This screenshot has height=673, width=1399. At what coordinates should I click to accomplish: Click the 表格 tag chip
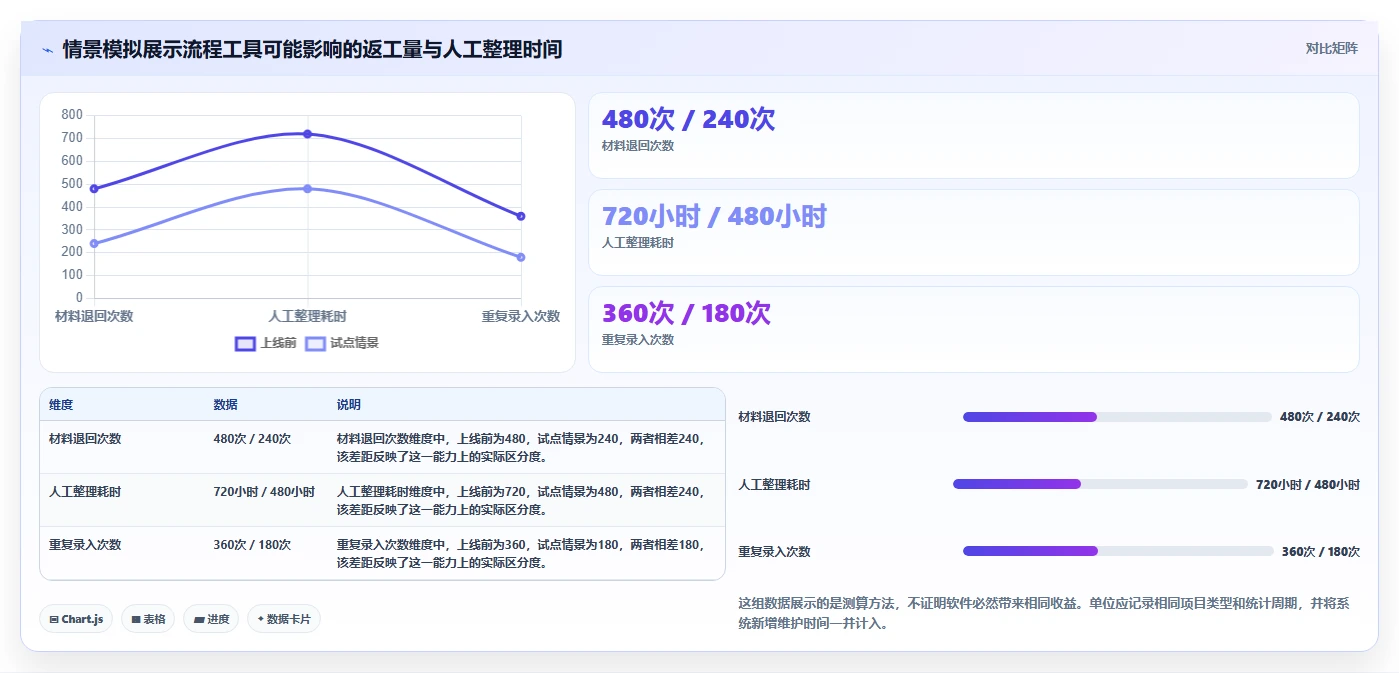(148, 619)
